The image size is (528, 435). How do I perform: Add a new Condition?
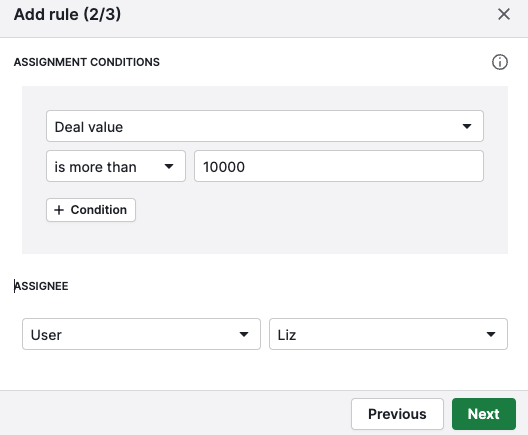[x=91, y=210]
